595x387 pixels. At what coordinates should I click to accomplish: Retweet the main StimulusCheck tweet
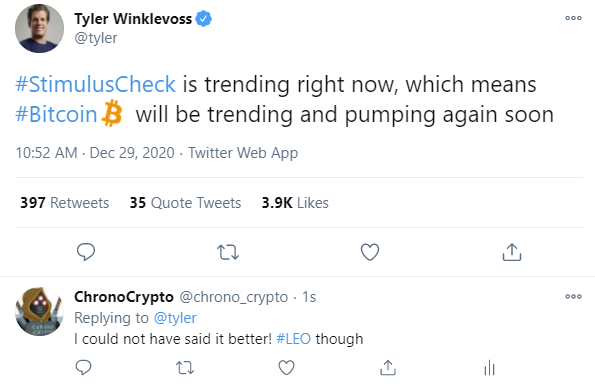[x=228, y=252]
